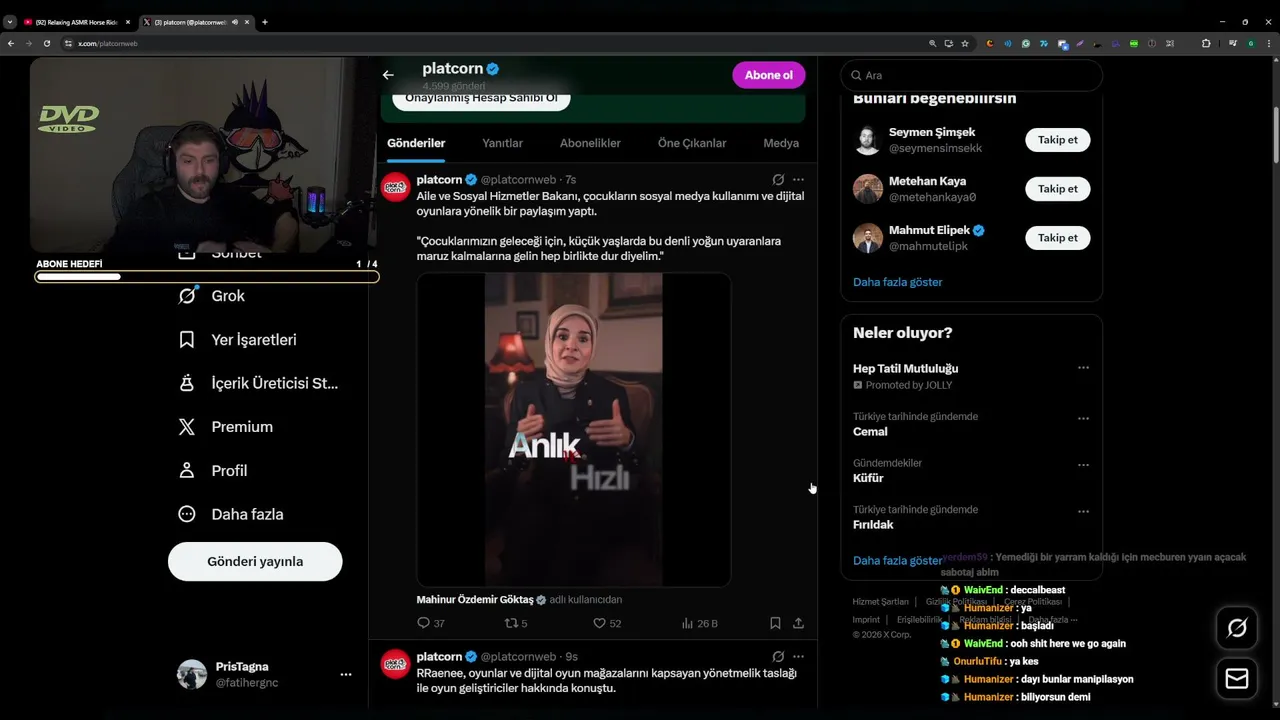Screen dimensions: 1280x720
Task: Ask Grok about the 7s platcorn post
Action: click(778, 180)
